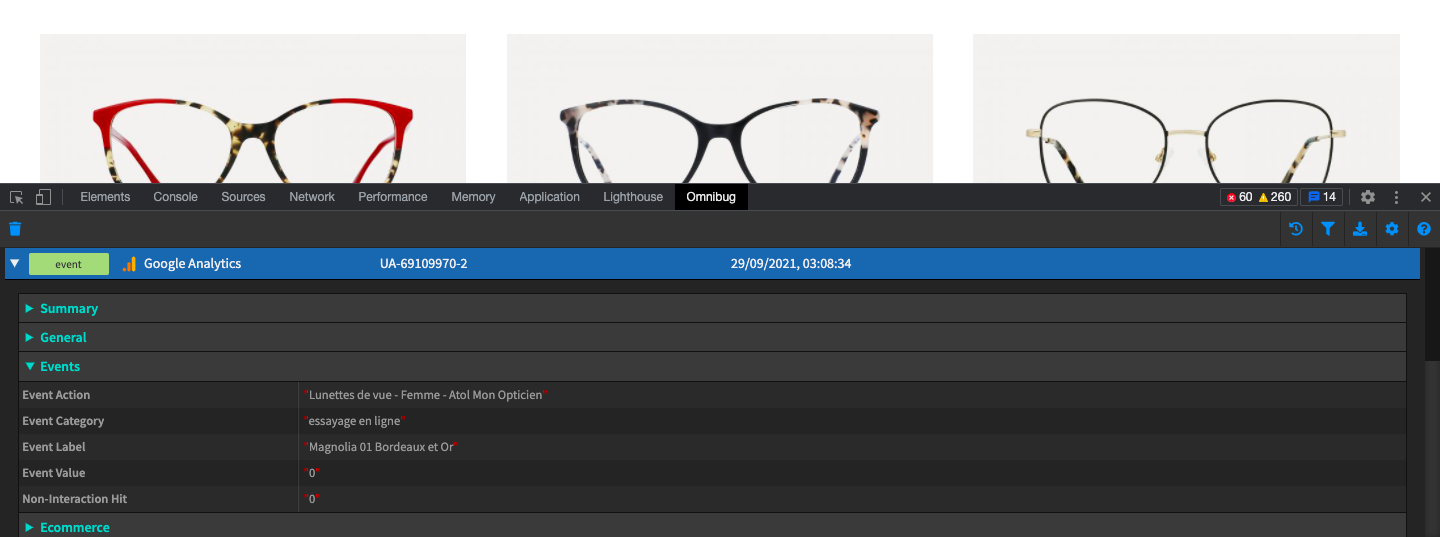Click the 60 errors counter
Viewport: 1440px width, 537px height.
1239,197
